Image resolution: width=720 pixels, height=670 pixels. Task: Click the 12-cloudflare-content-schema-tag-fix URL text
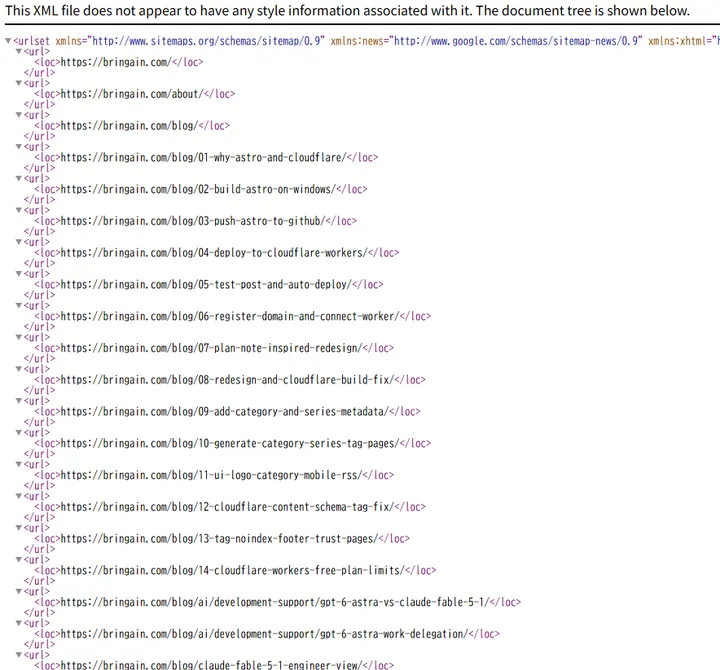tap(227, 507)
